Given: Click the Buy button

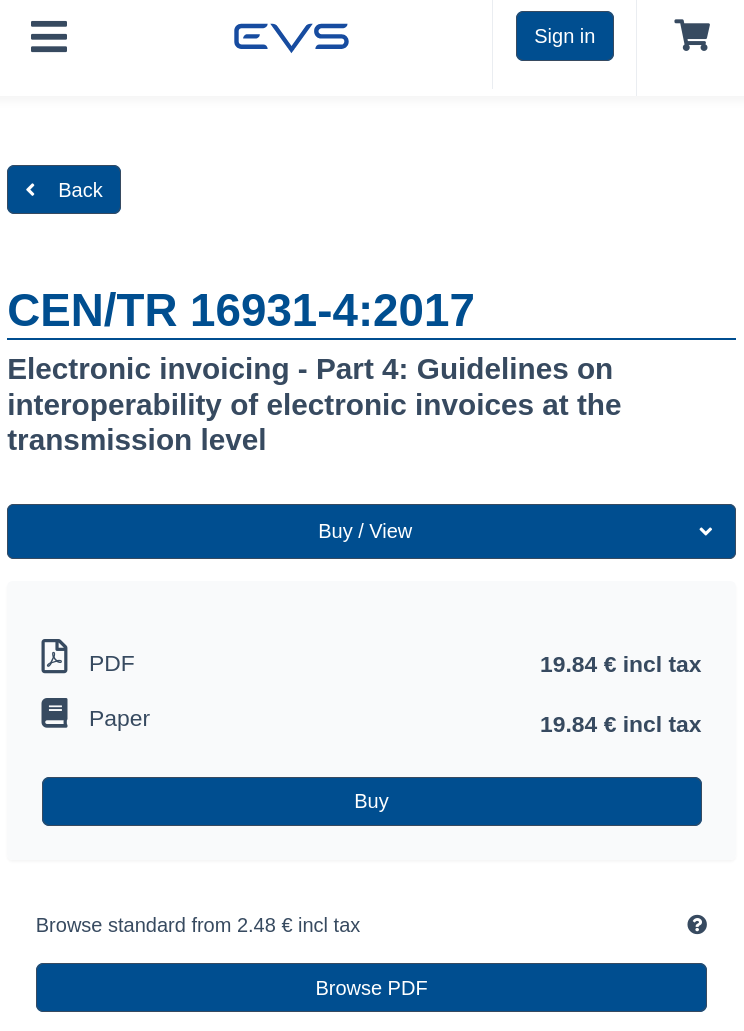Looking at the screenshot, I should (x=371, y=801).
